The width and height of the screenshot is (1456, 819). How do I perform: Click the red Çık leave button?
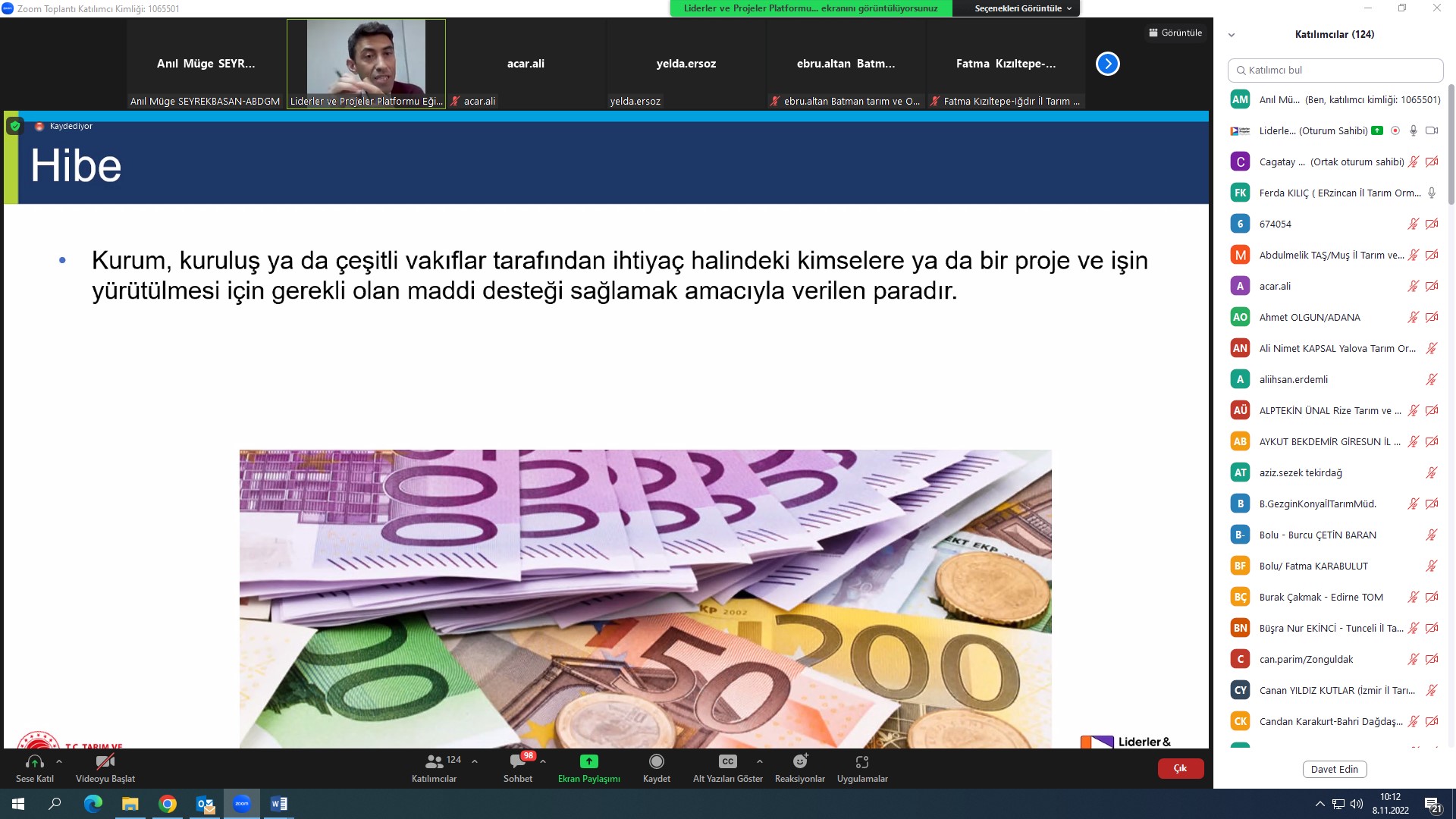pos(1180,768)
